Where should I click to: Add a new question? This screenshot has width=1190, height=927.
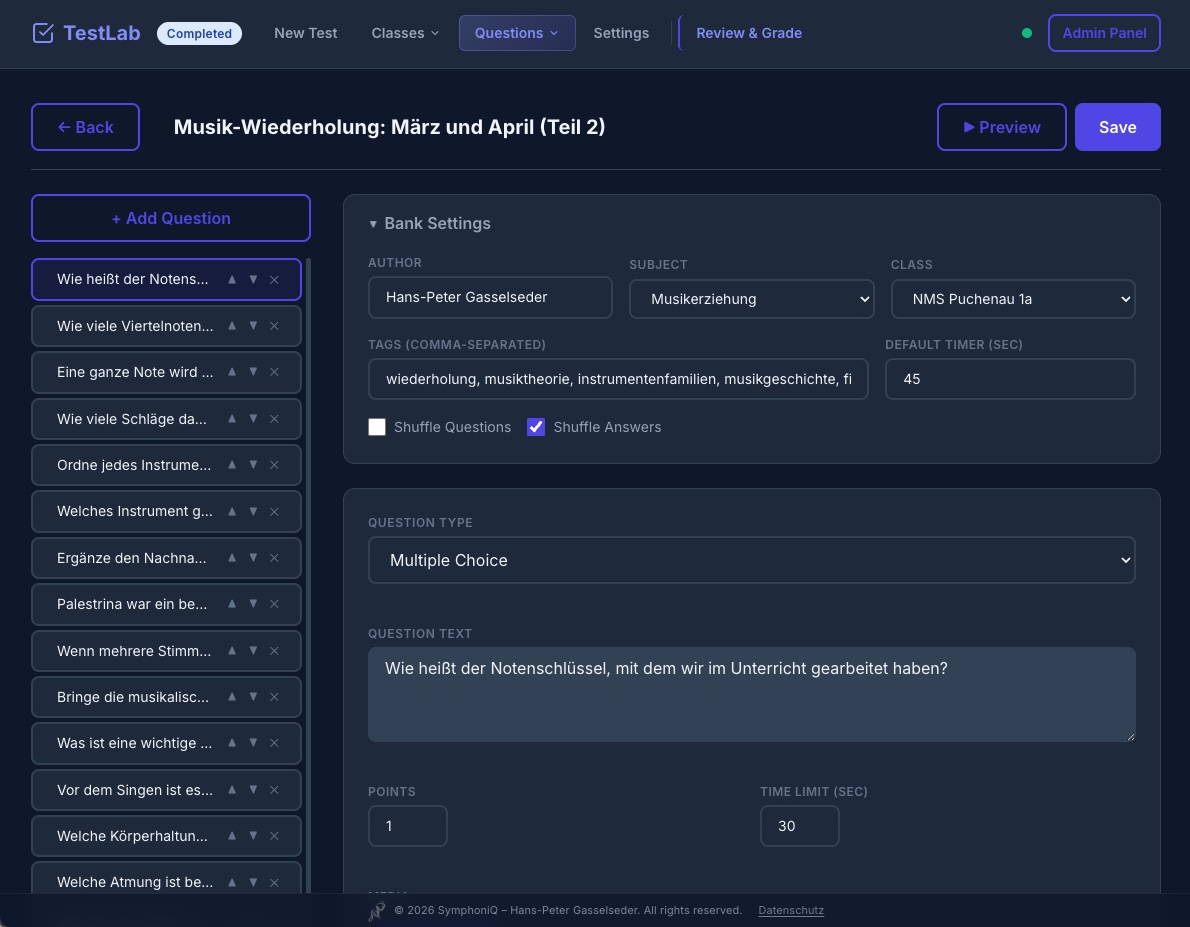(x=171, y=218)
